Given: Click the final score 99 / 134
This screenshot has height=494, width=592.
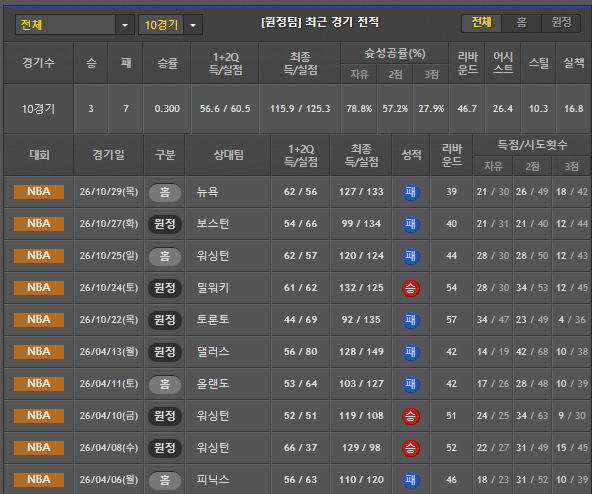Looking at the screenshot, I should point(361,224).
